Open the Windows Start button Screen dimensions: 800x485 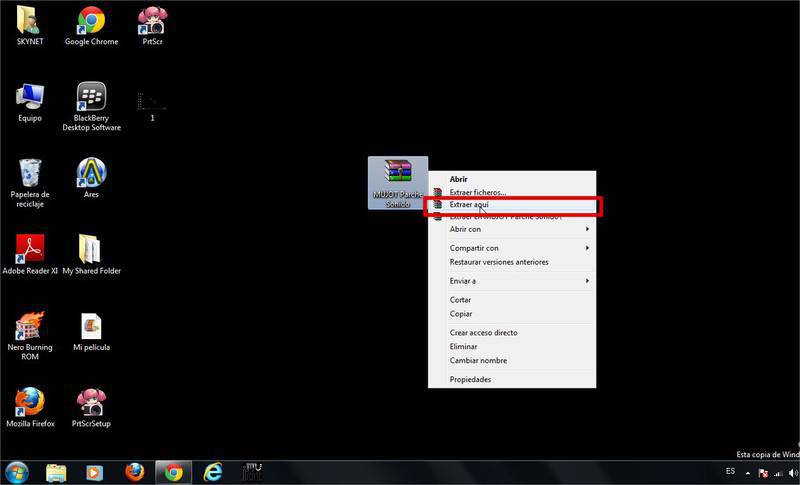click(x=17, y=472)
